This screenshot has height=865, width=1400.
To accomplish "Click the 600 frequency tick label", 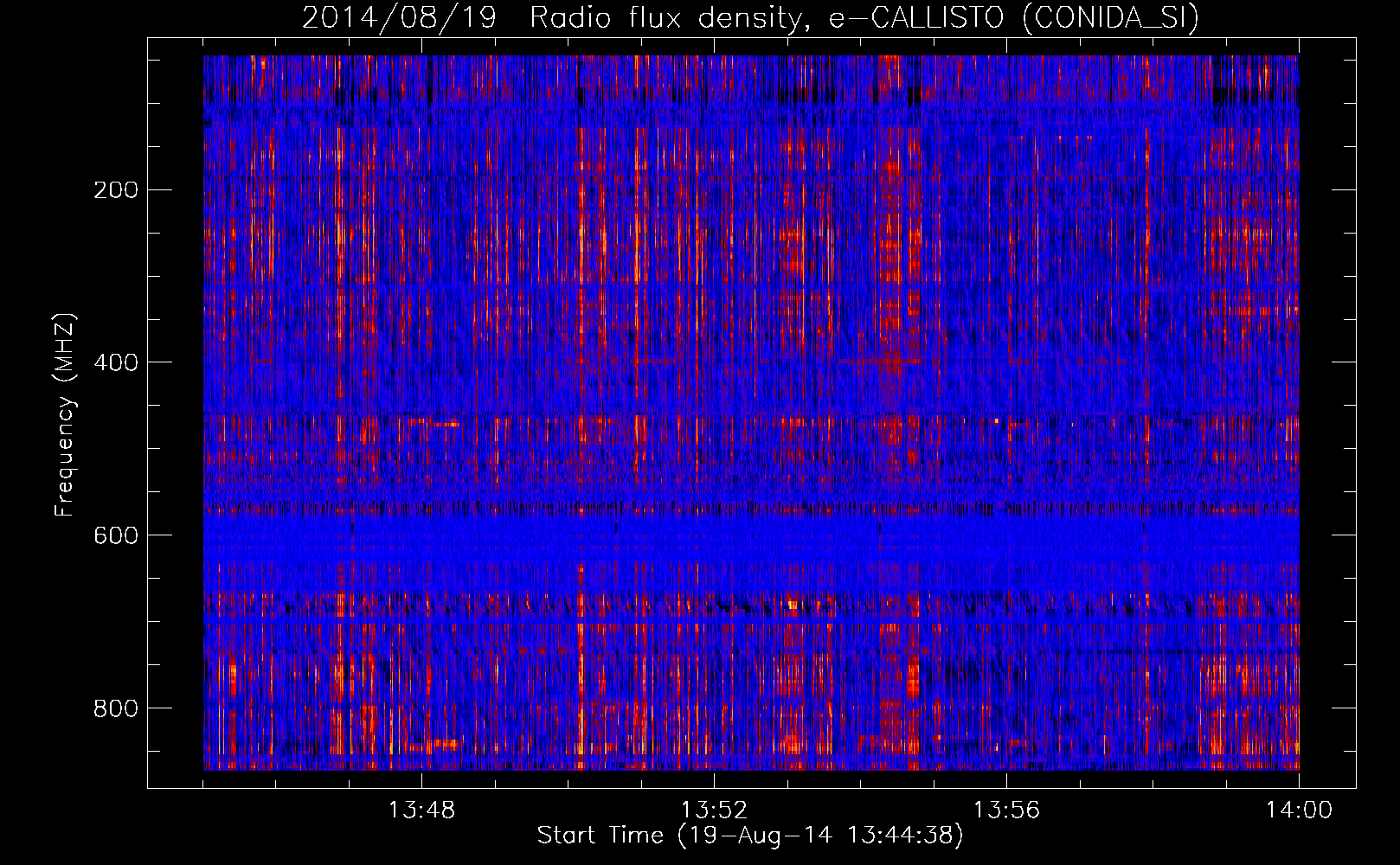I will [x=116, y=535].
